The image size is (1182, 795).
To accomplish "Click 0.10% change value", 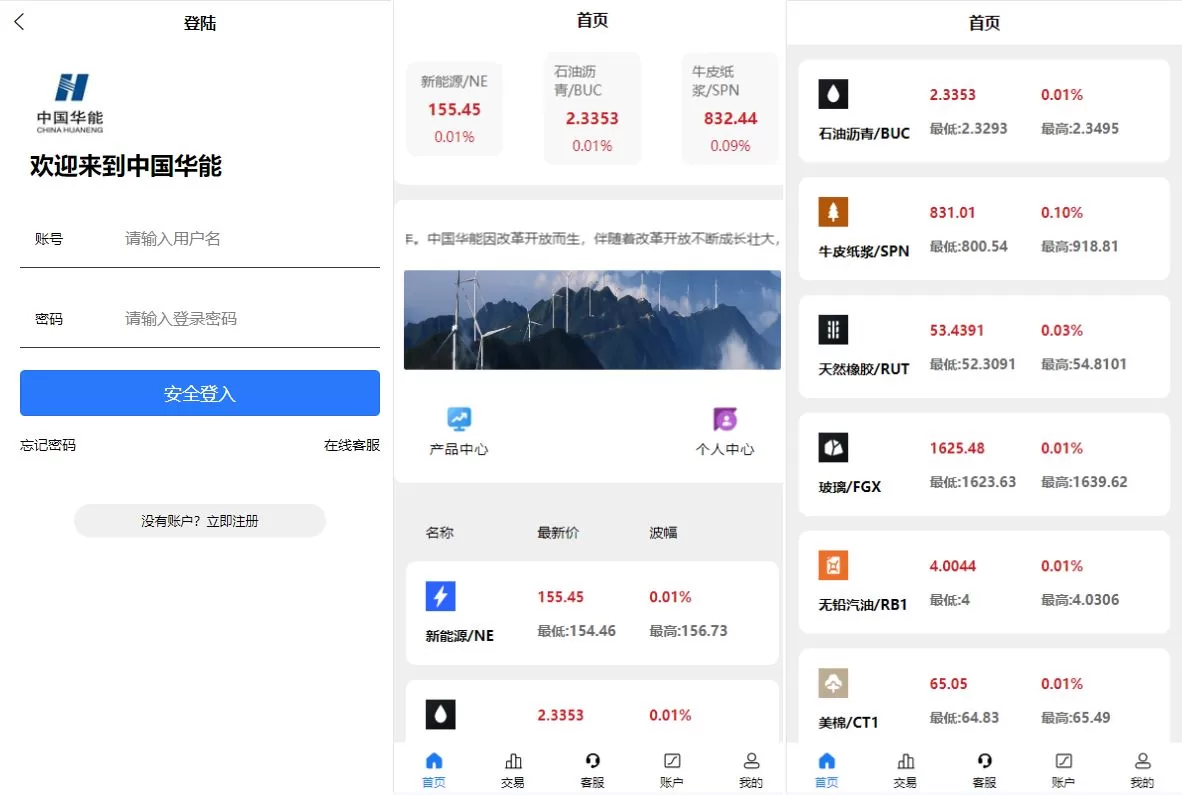I will [x=1061, y=213].
